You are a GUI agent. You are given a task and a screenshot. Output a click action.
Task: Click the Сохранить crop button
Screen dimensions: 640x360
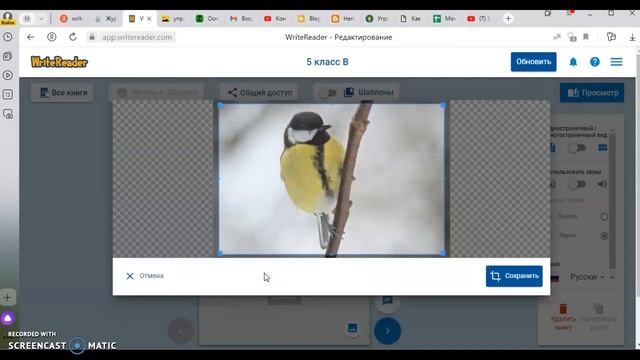coord(514,276)
